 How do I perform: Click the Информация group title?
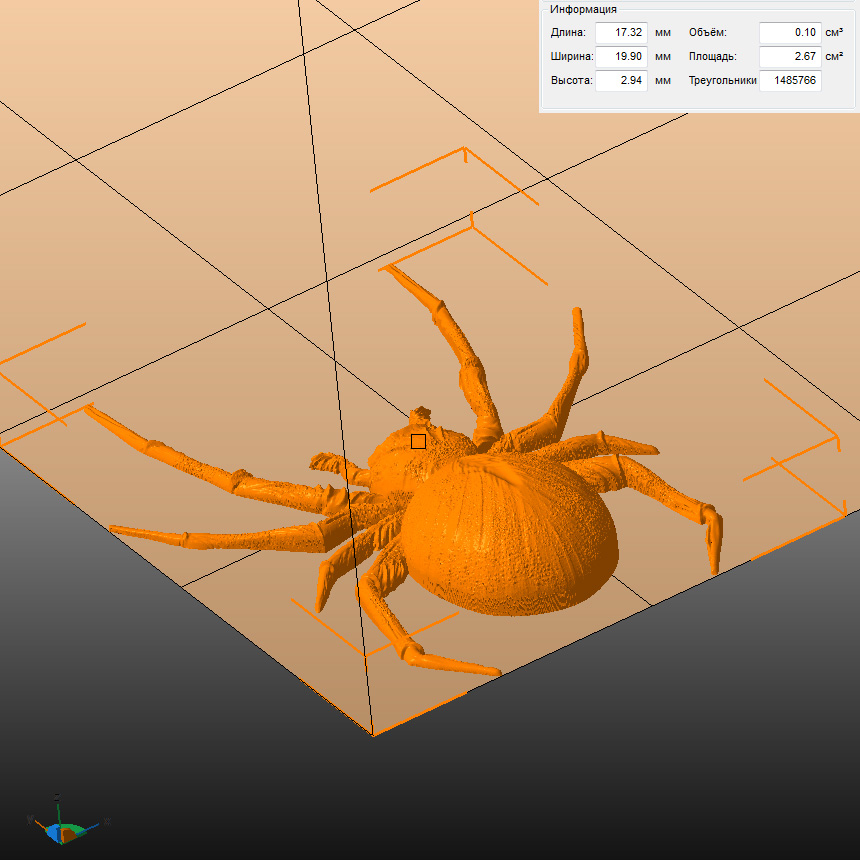583,10
